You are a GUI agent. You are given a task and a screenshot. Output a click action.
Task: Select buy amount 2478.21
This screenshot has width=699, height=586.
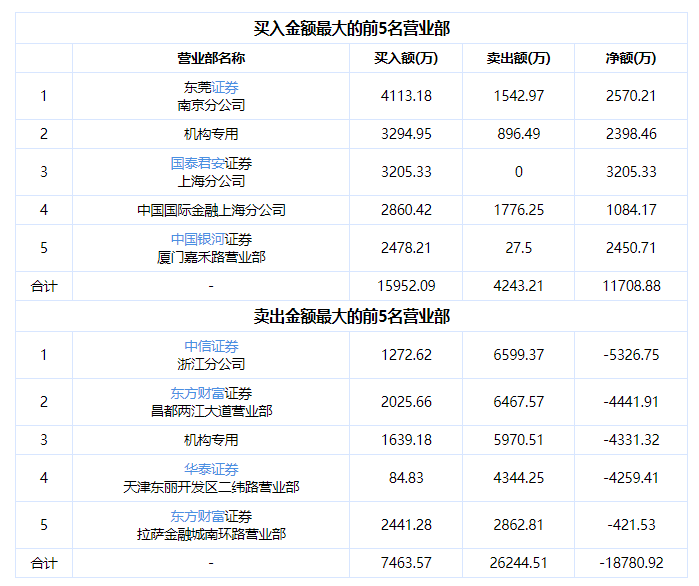(406, 248)
